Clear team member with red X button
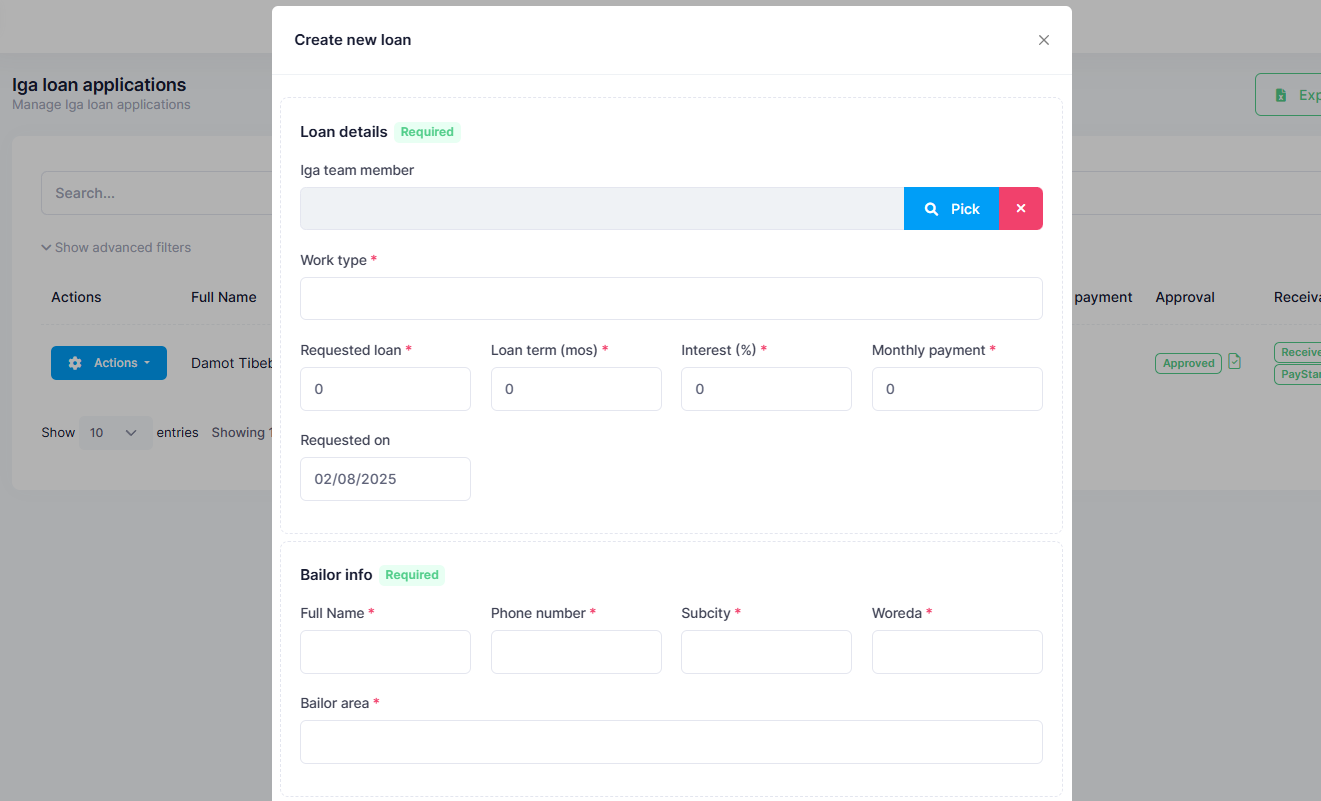 [x=1021, y=209]
